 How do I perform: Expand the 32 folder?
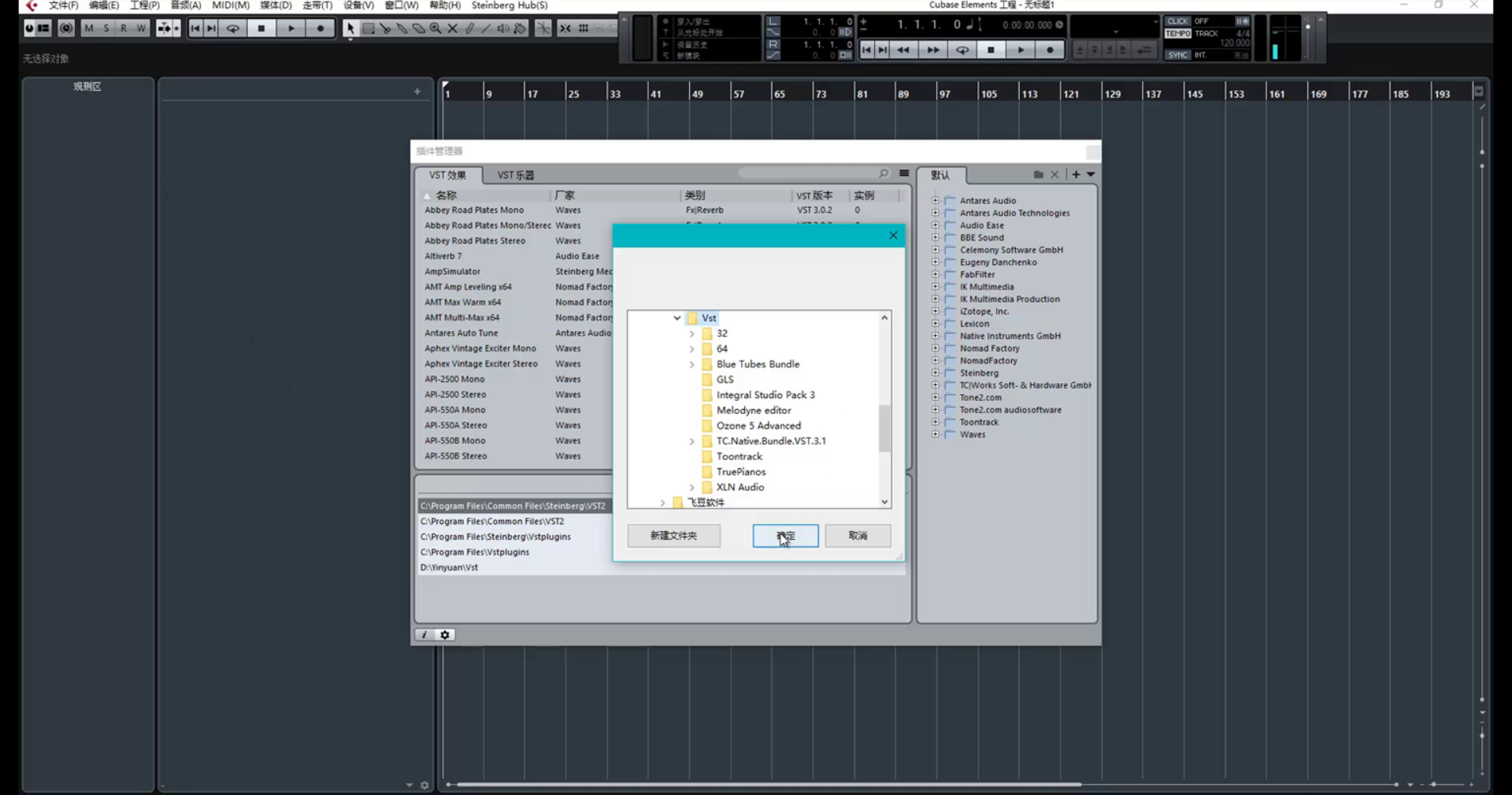[x=692, y=334]
